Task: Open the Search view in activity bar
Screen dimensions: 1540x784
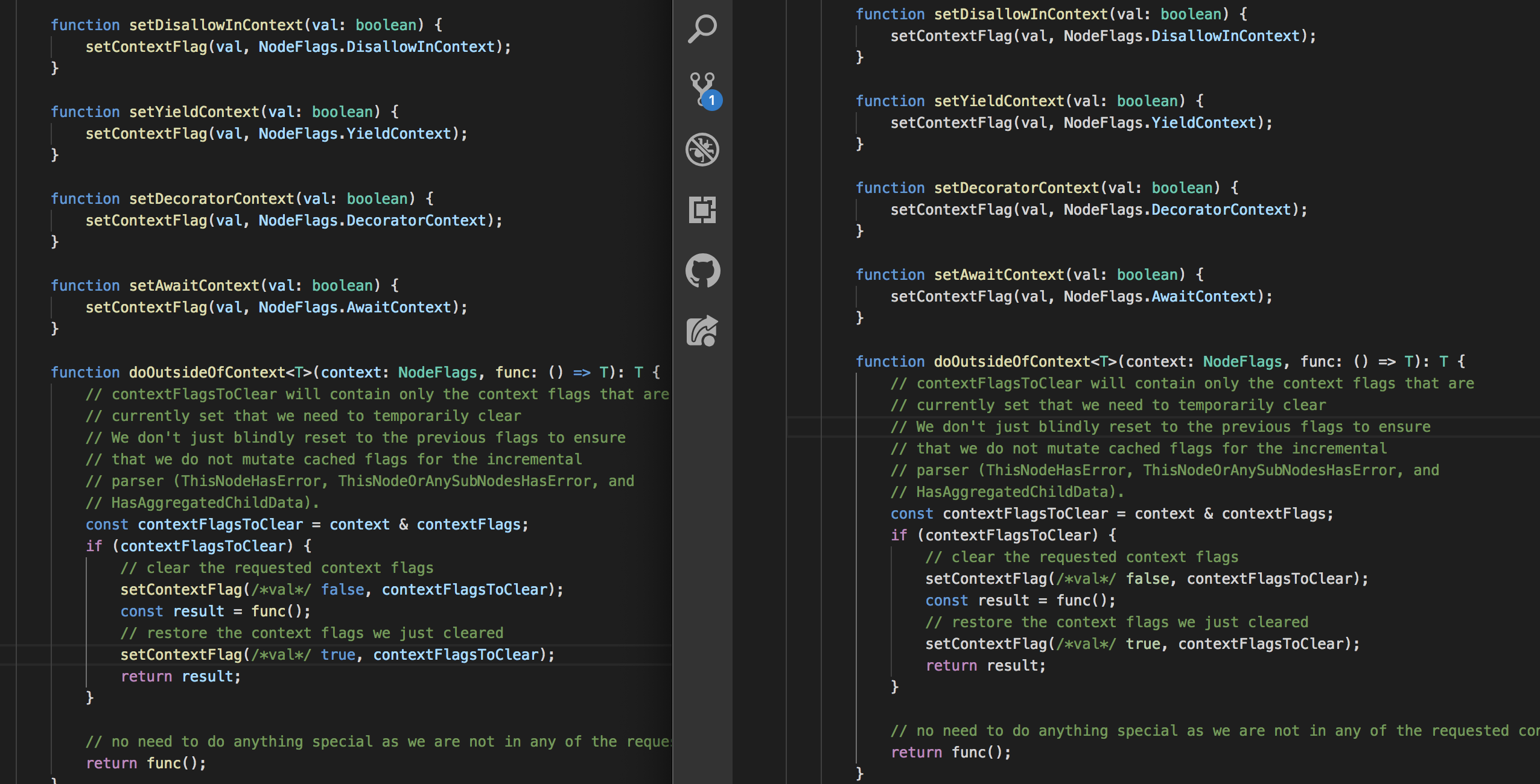Action: click(702, 29)
